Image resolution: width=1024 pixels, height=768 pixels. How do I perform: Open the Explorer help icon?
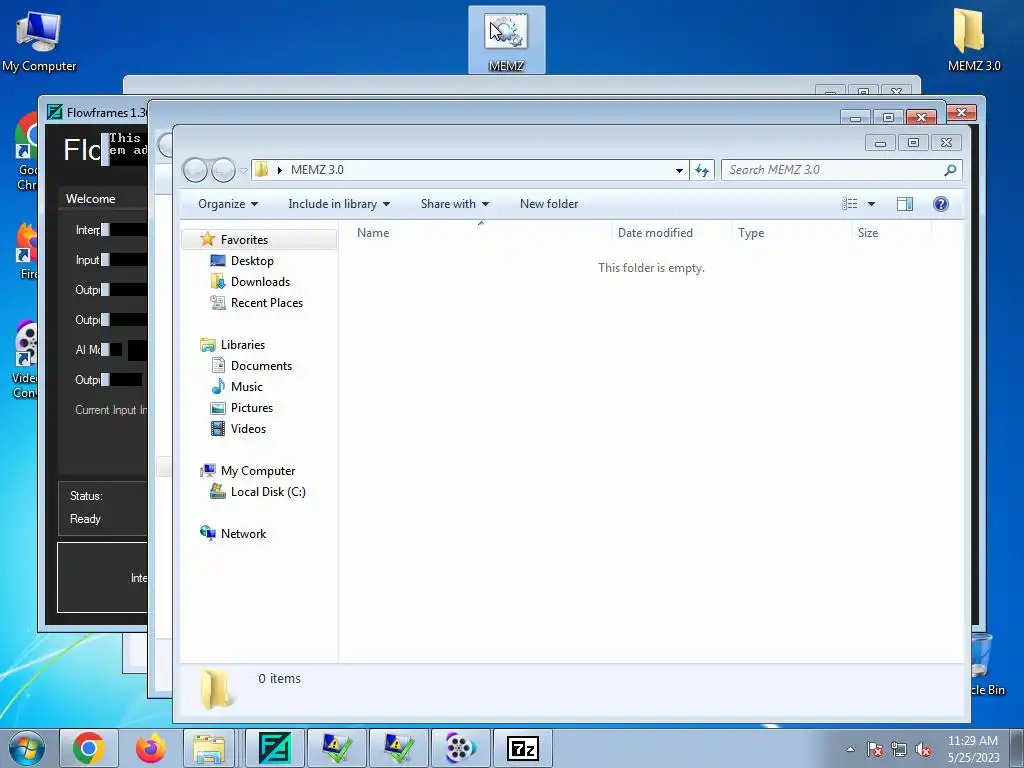(x=940, y=204)
